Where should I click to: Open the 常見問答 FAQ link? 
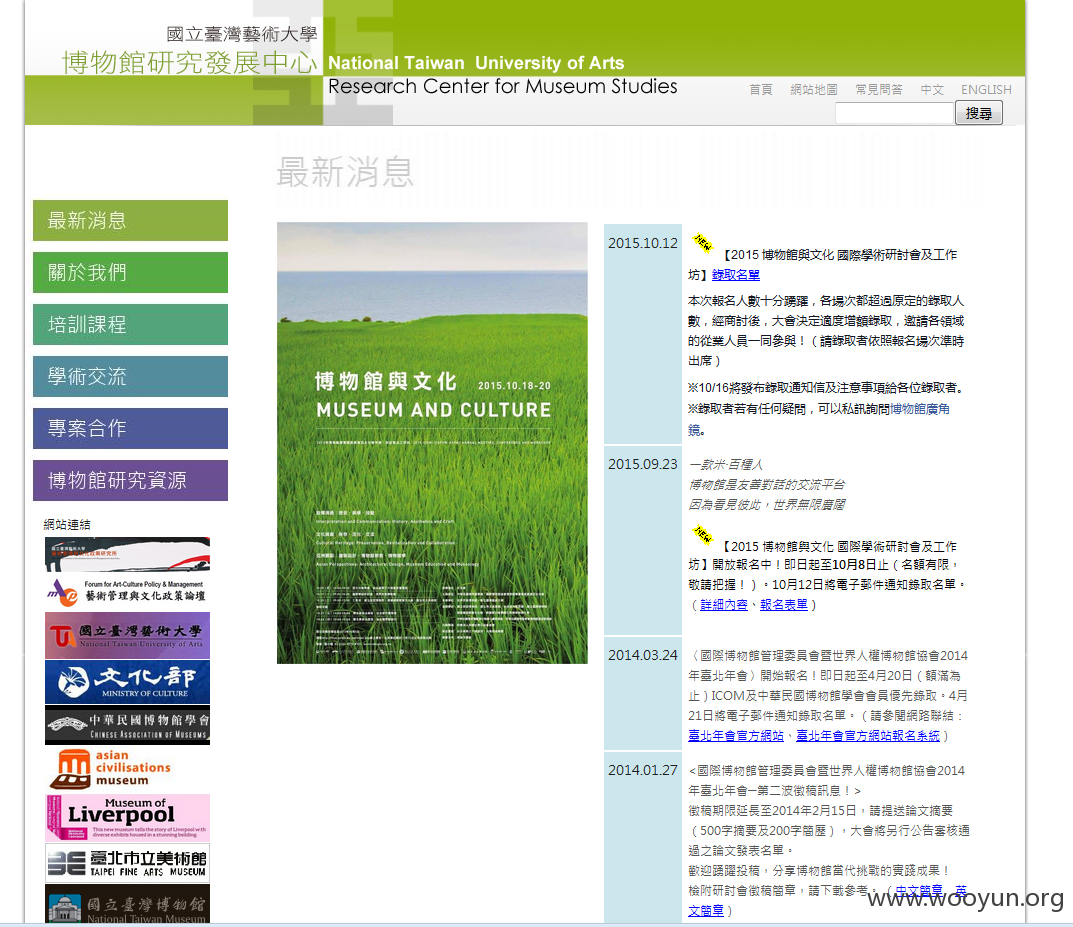coord(879,90)
